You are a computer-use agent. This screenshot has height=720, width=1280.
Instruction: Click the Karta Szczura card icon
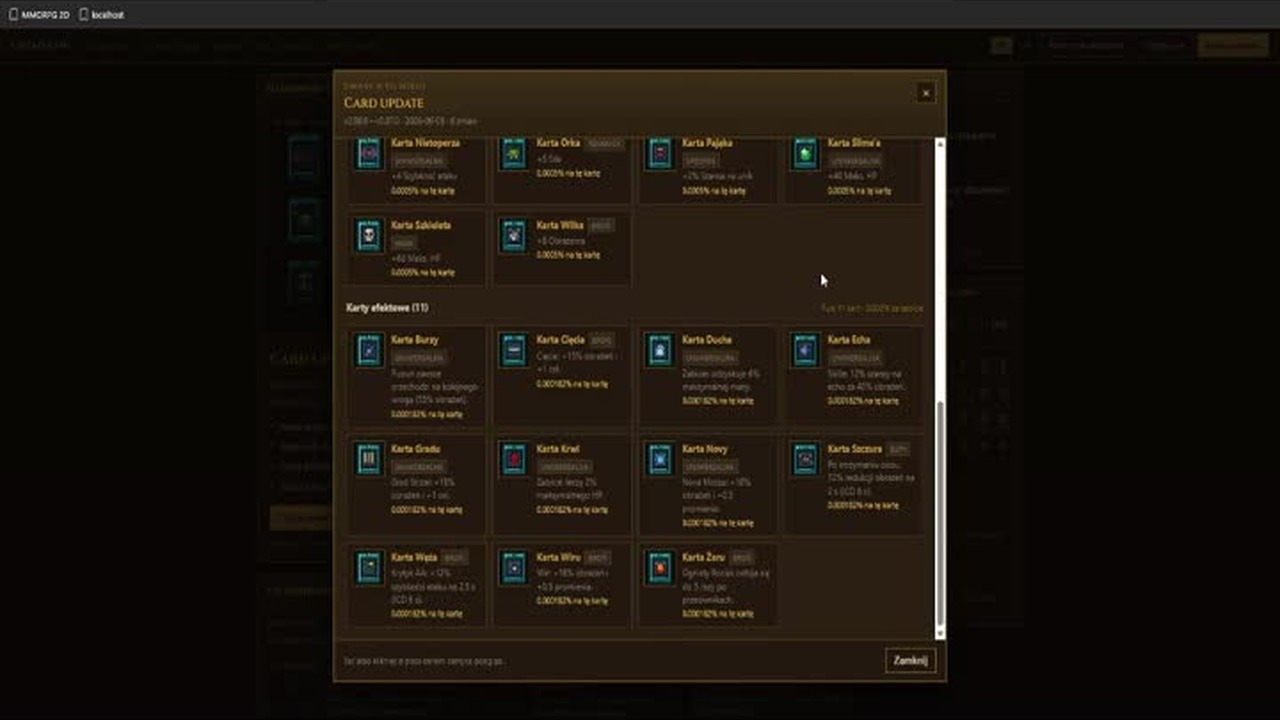click(805, 459)
